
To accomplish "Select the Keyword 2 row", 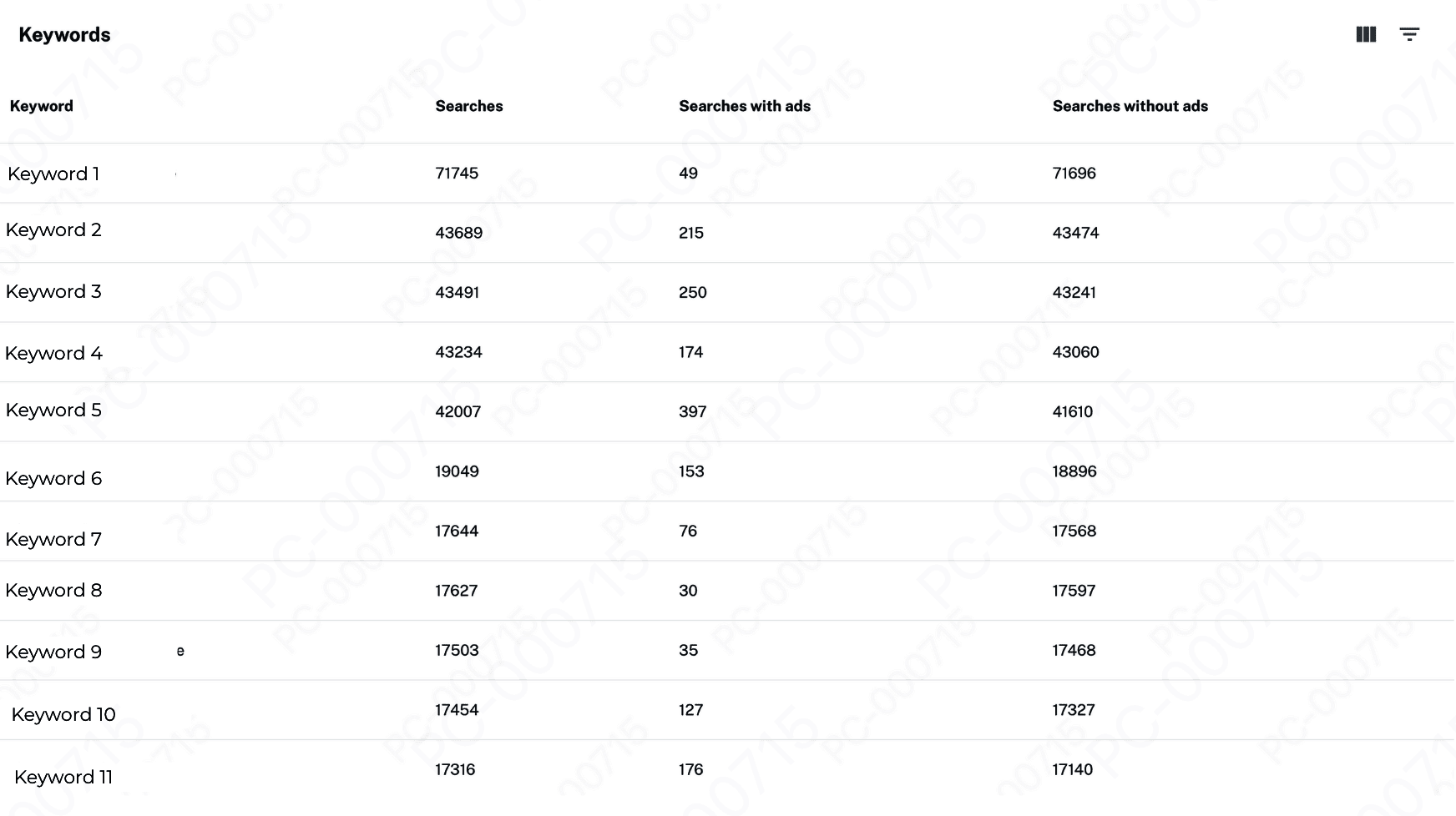I will tap(53, 229).
